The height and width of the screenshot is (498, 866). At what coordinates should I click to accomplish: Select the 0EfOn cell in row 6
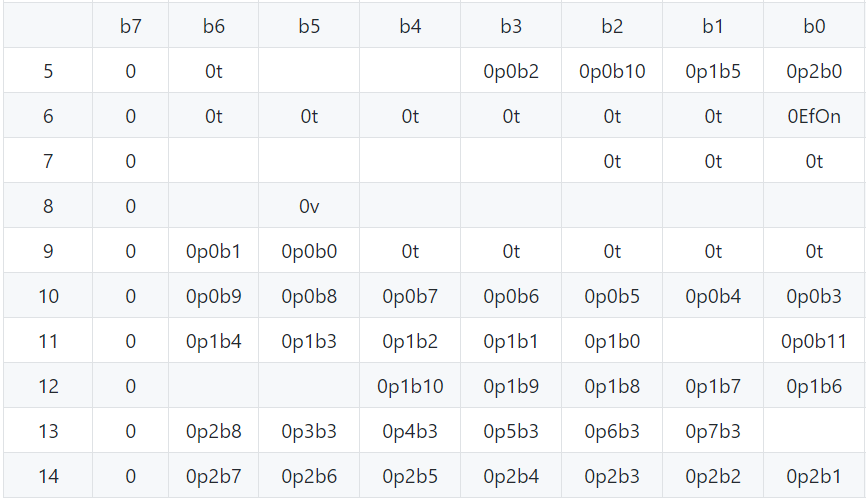click(x=814, y=117)
